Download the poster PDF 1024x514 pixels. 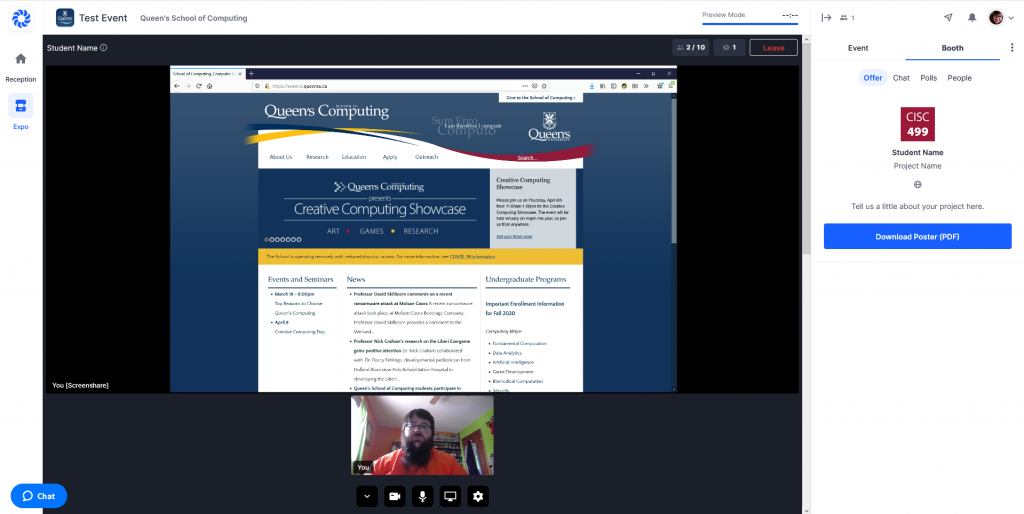click(x=918, y=236)
